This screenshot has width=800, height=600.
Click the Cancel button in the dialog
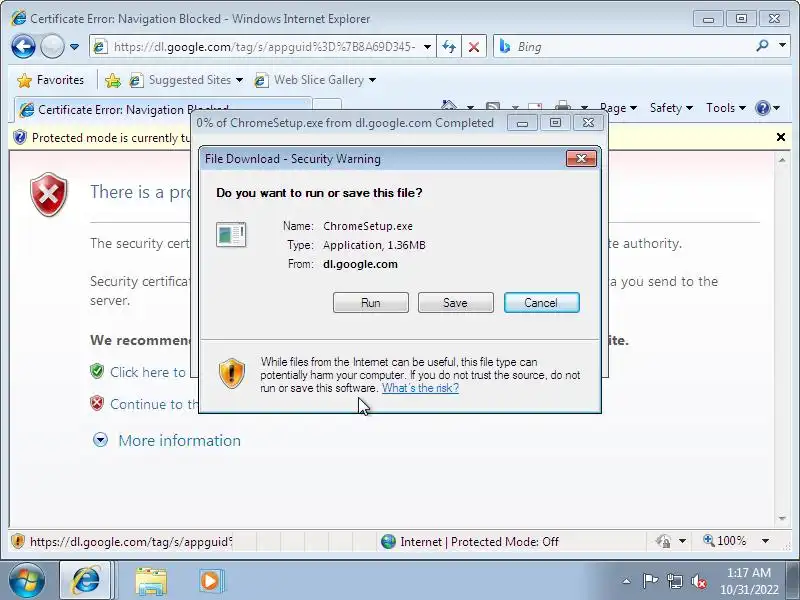pyautogui.click(x=541, y=303)
